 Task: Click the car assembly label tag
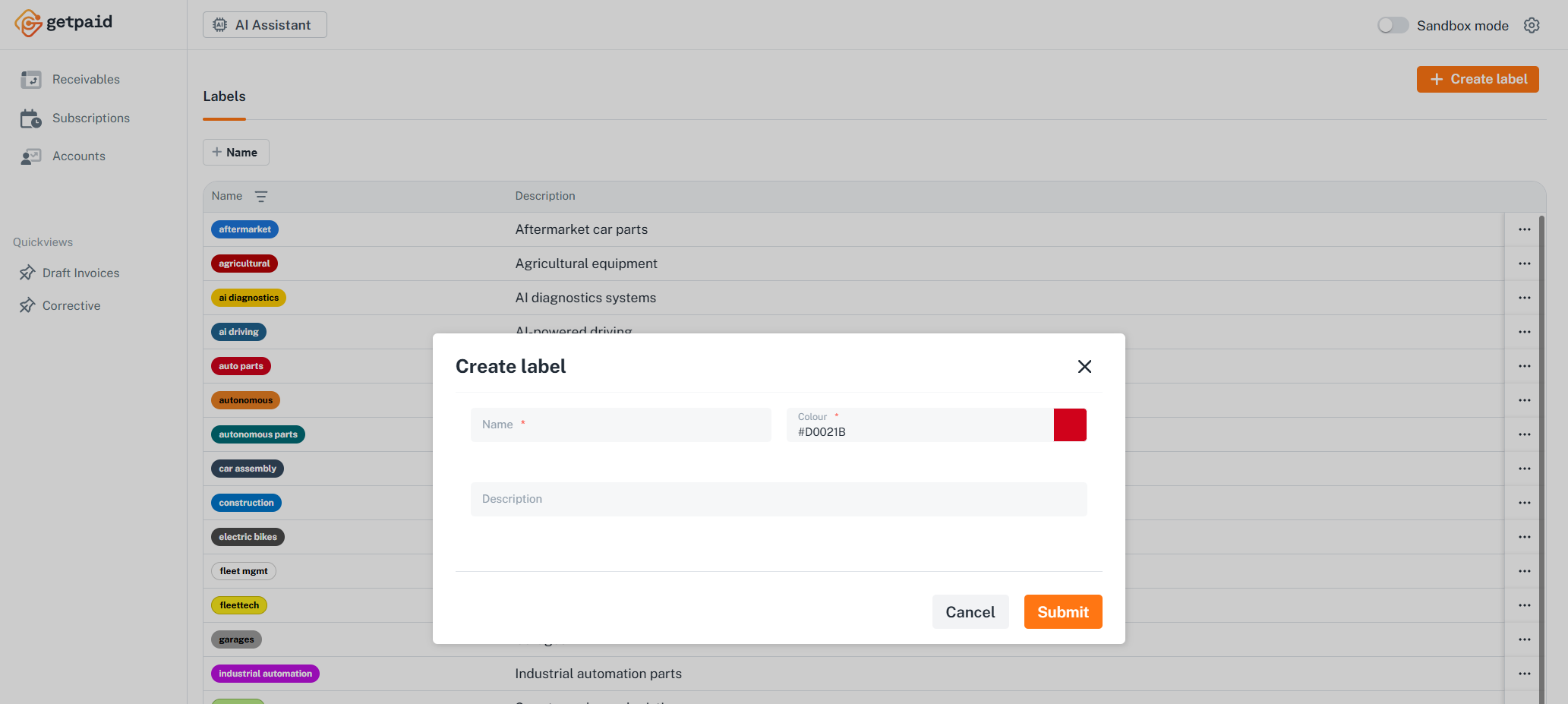coord(248,469)
